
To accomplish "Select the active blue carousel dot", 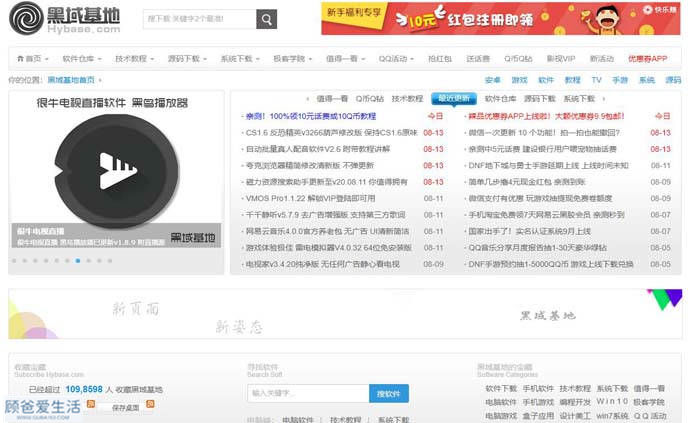I will pyautogui.click(x=78, y=261).
